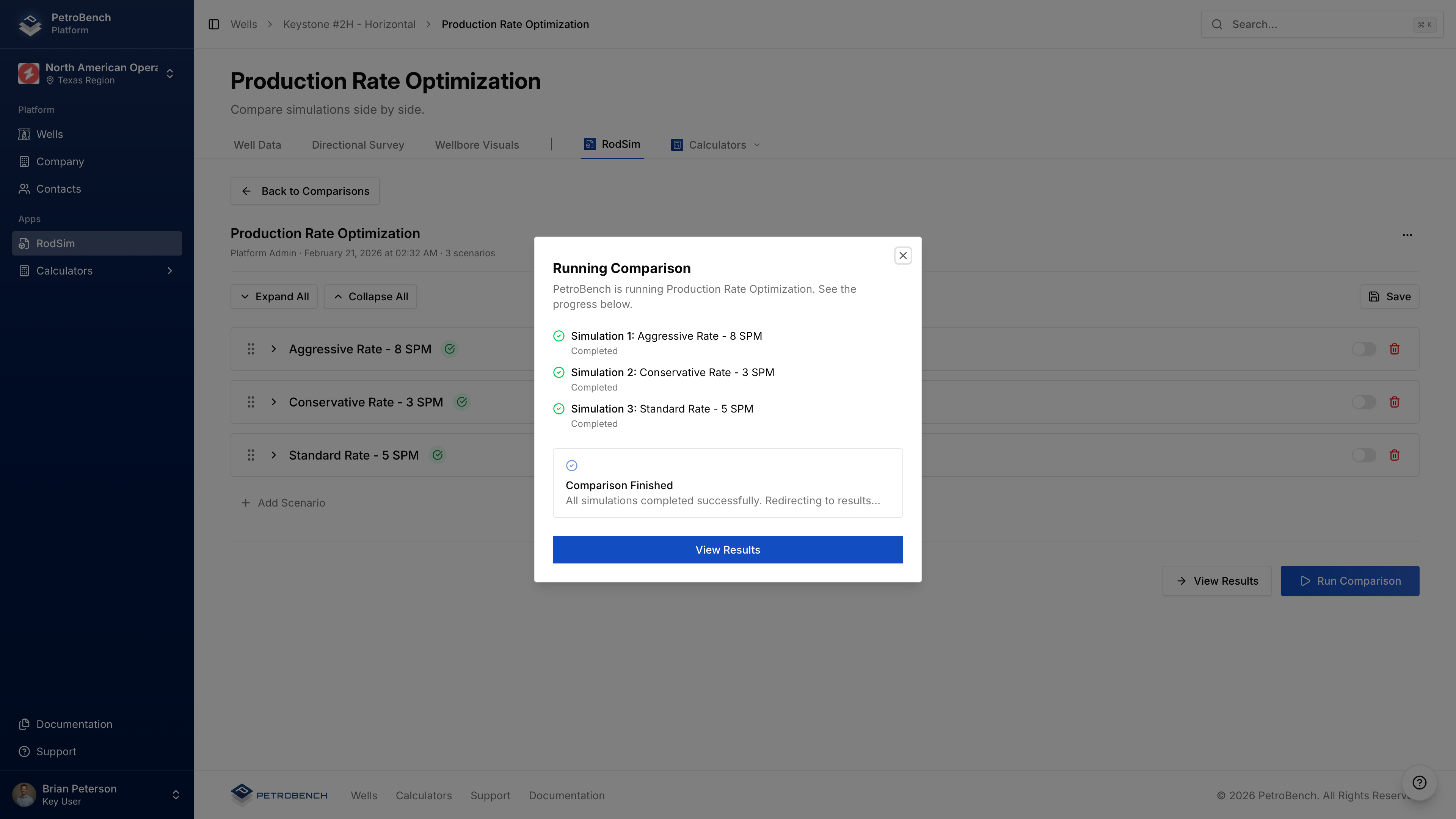This screenshot has width=1456, height=819.
Task: Click the PetroBench platform logo
Action: click(30, 24)
